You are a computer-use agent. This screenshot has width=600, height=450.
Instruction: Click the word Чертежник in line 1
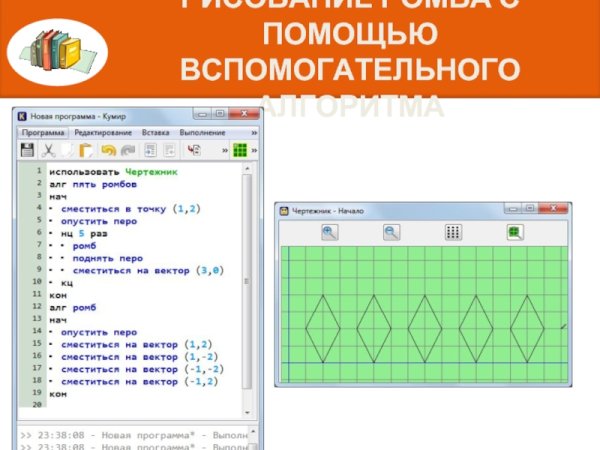click(x=152, y=172)
